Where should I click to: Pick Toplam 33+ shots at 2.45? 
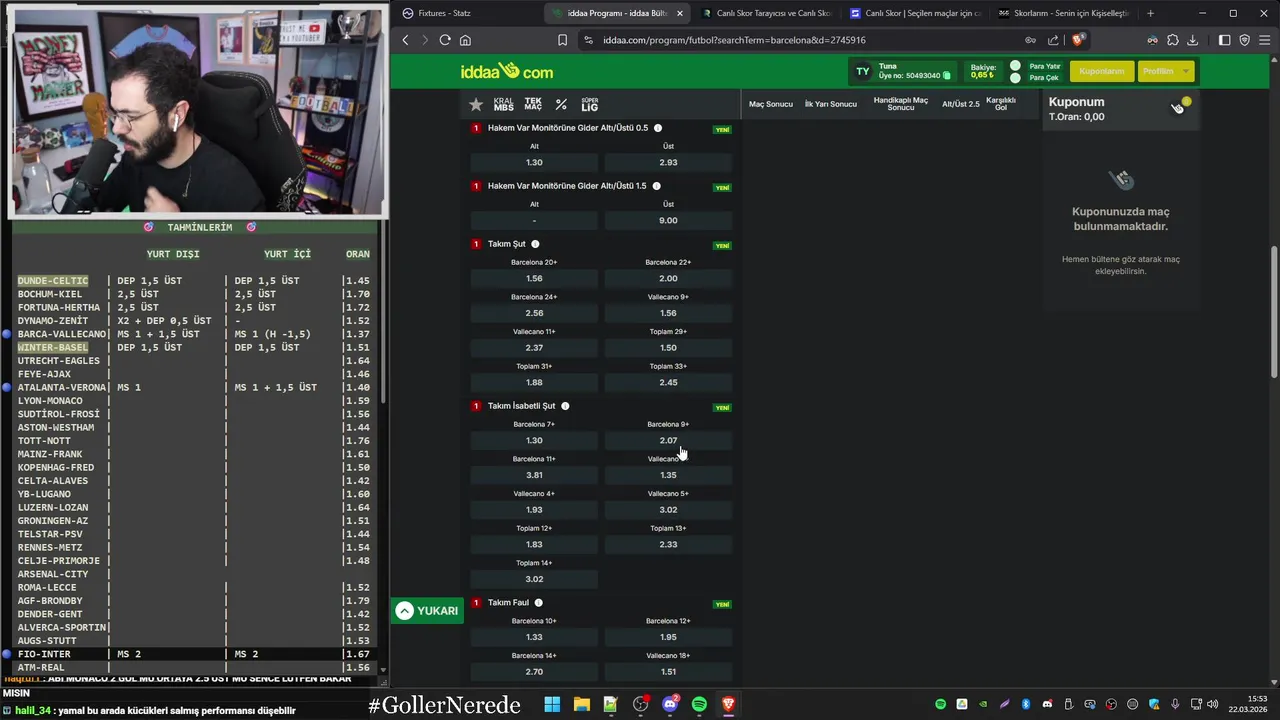[x=668, y=382]
